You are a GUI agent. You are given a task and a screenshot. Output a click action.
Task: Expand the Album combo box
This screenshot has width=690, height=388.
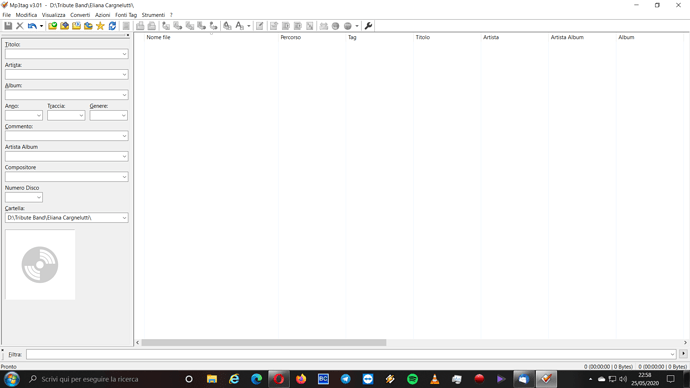pyautogui.click(x=124, y=95)
